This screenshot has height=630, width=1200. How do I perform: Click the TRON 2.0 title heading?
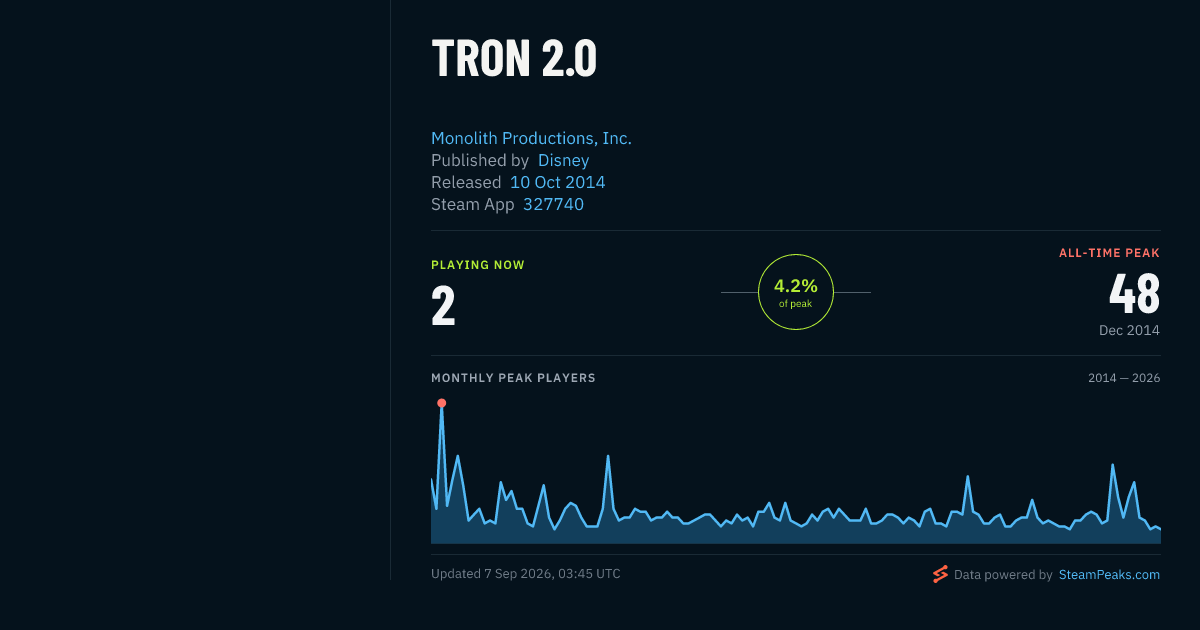click(514, 58)
